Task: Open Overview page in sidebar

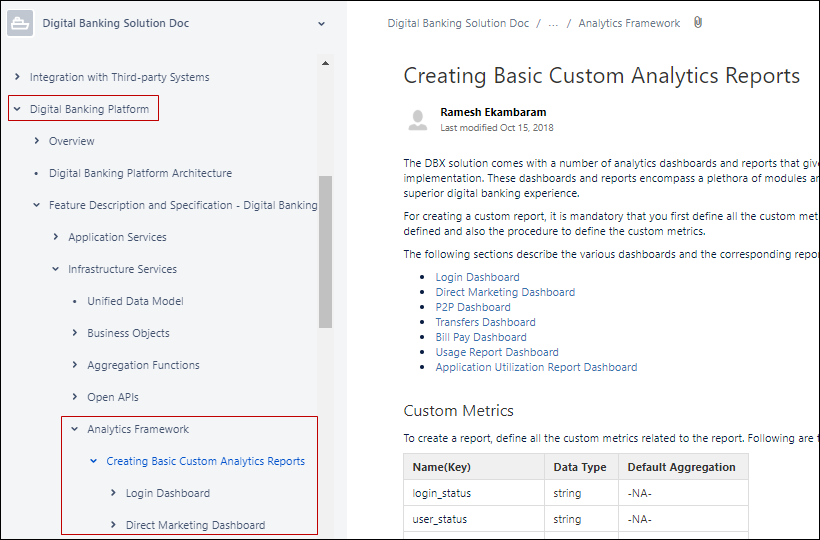Action: point(72,141)
